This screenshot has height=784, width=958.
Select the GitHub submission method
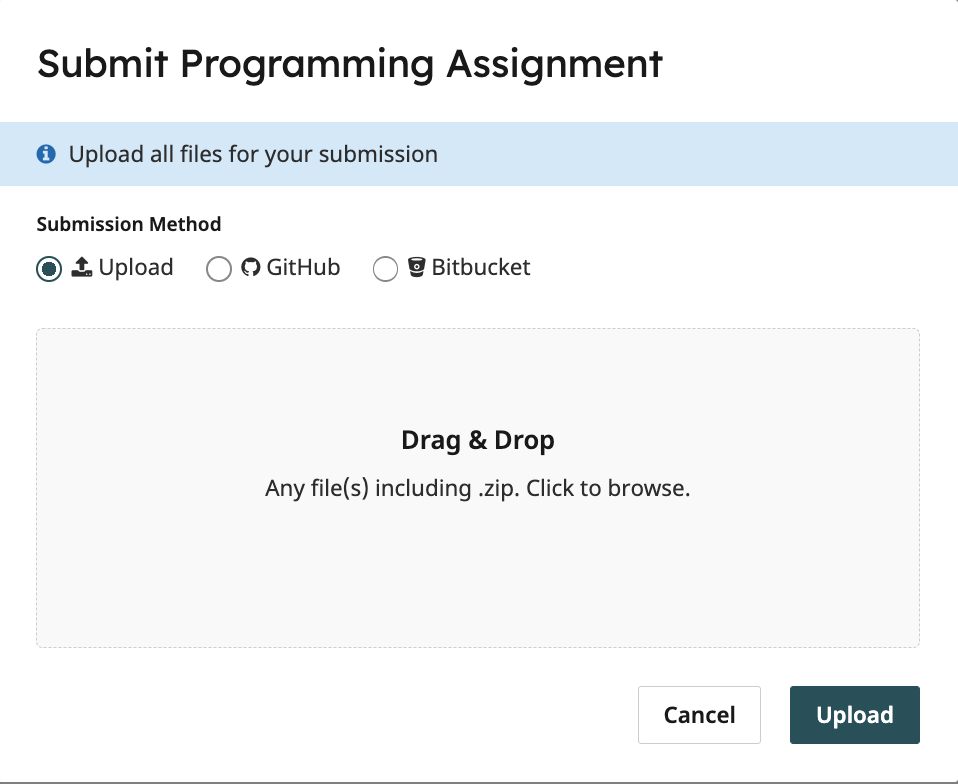[x=219, y=269]
